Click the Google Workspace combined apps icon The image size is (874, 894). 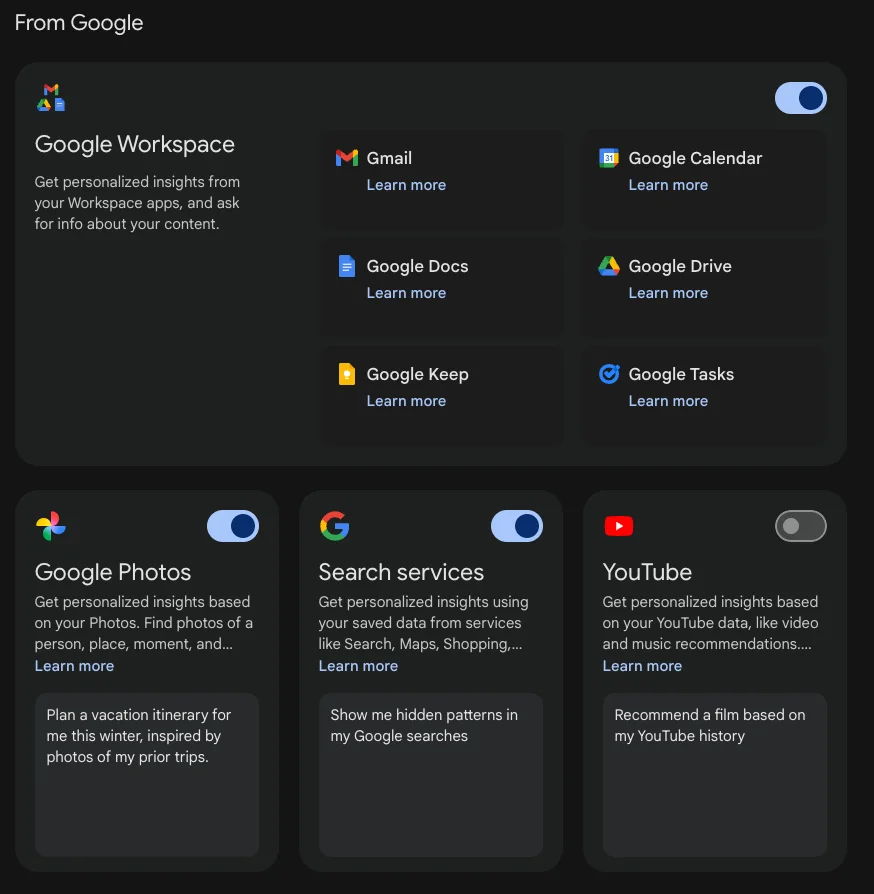point(51,98)
